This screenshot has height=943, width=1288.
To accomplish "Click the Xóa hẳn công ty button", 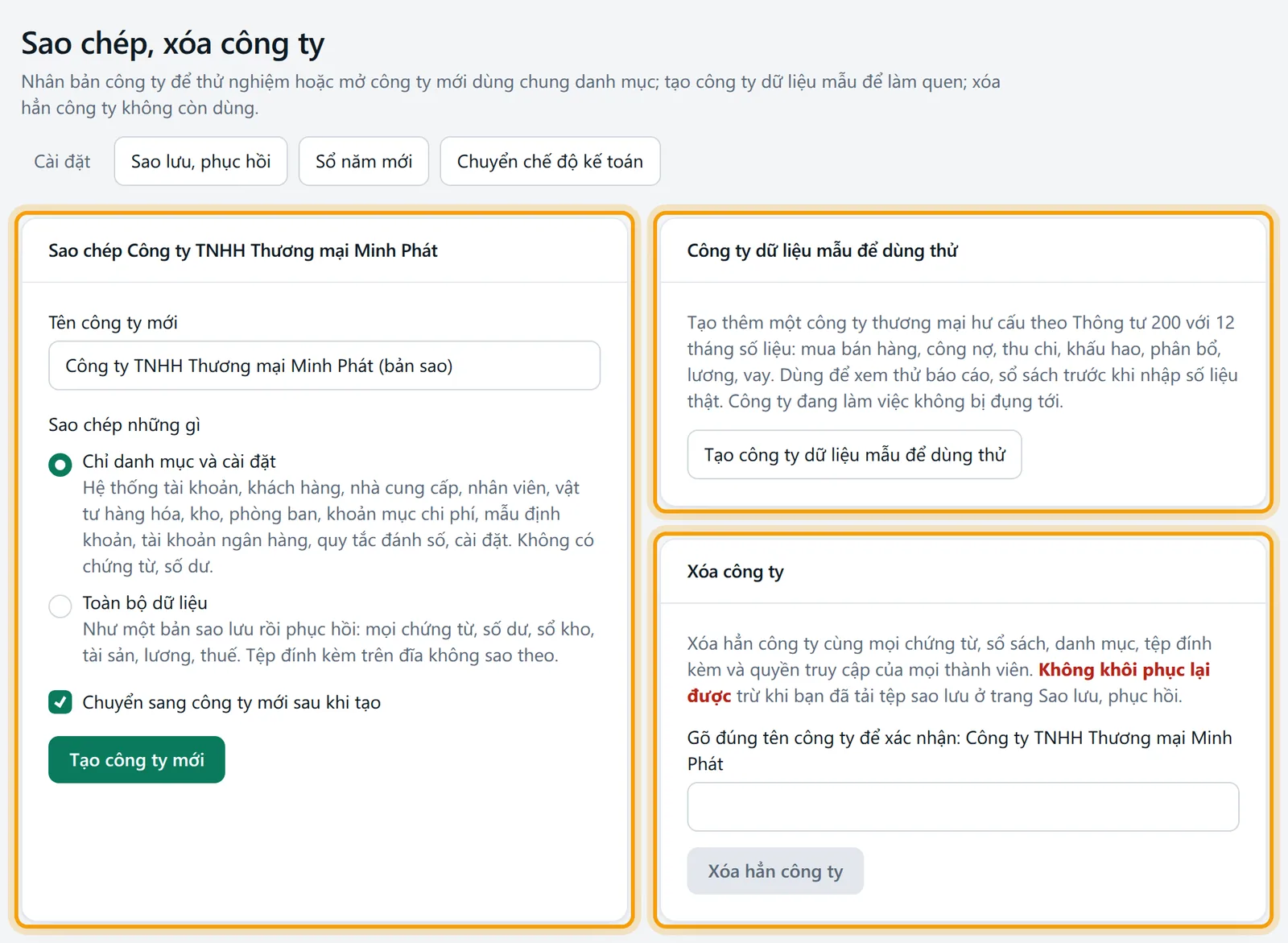I will [775, 871].
